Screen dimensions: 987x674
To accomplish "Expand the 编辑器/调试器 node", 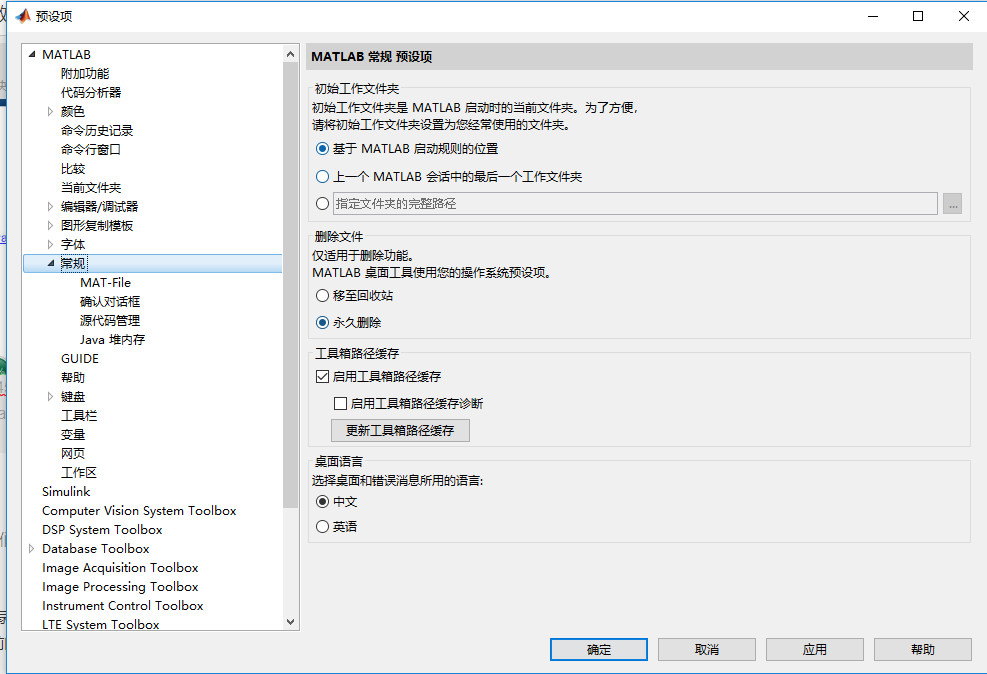I will pos(50,206).
